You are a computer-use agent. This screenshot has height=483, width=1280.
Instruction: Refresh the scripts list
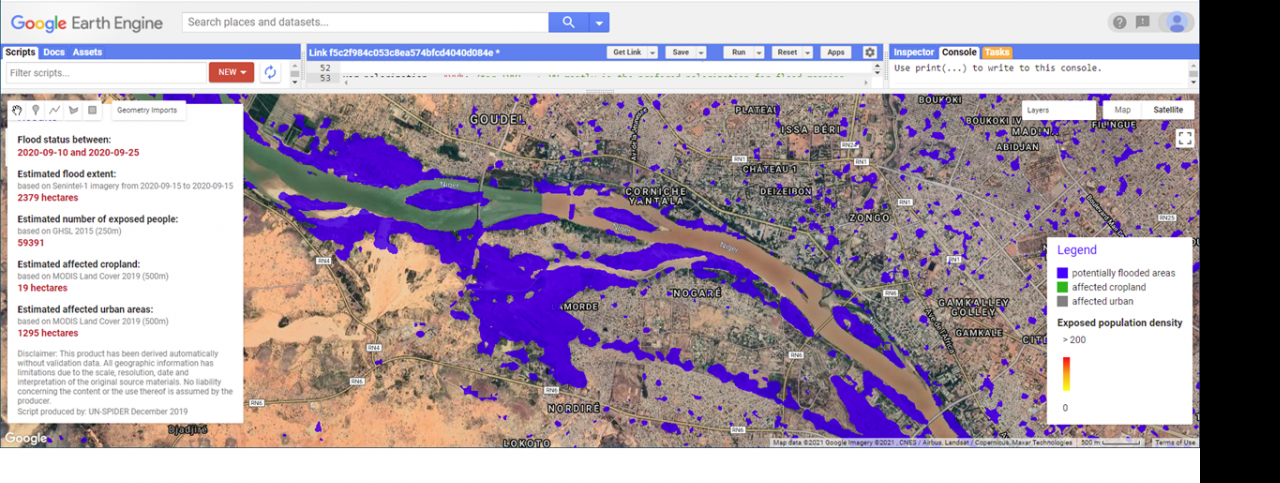tap(270, 72)
